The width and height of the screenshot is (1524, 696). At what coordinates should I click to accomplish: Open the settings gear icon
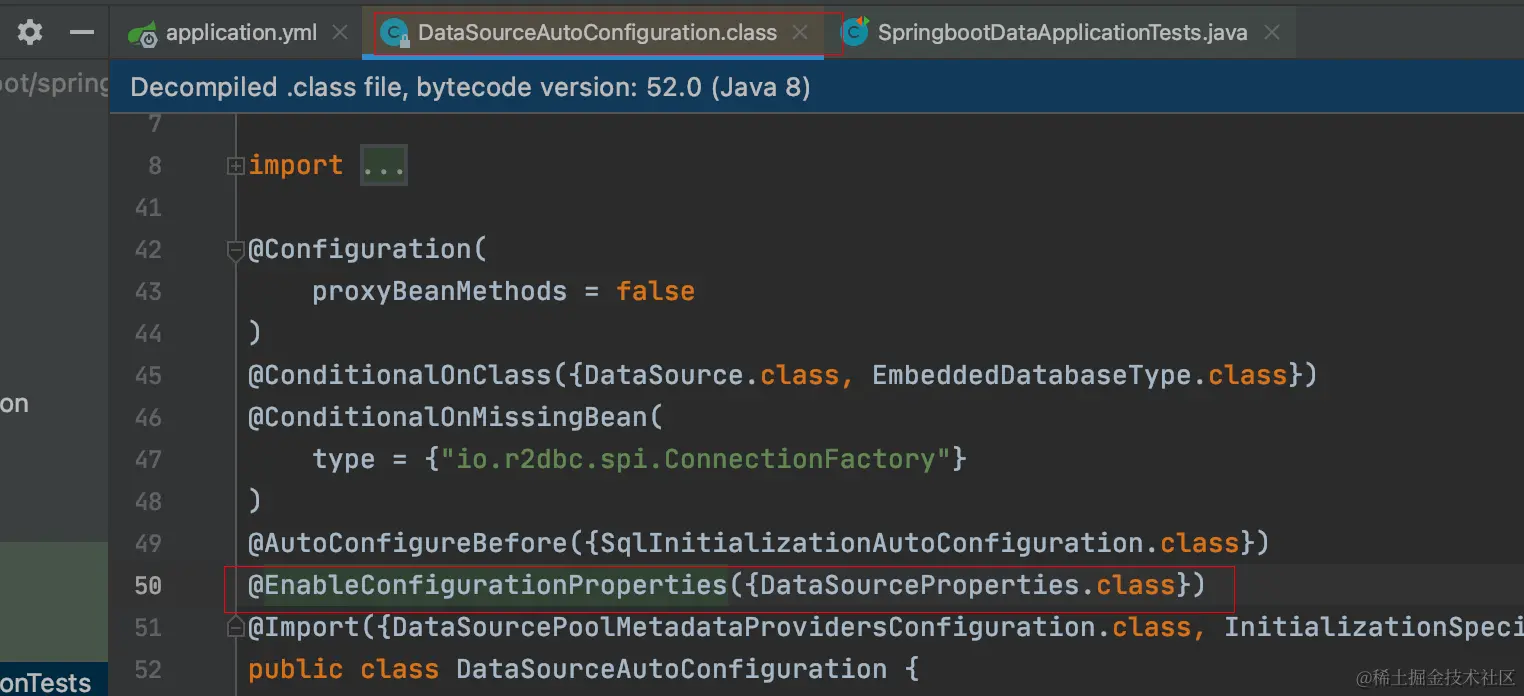(x=30, y=32)
